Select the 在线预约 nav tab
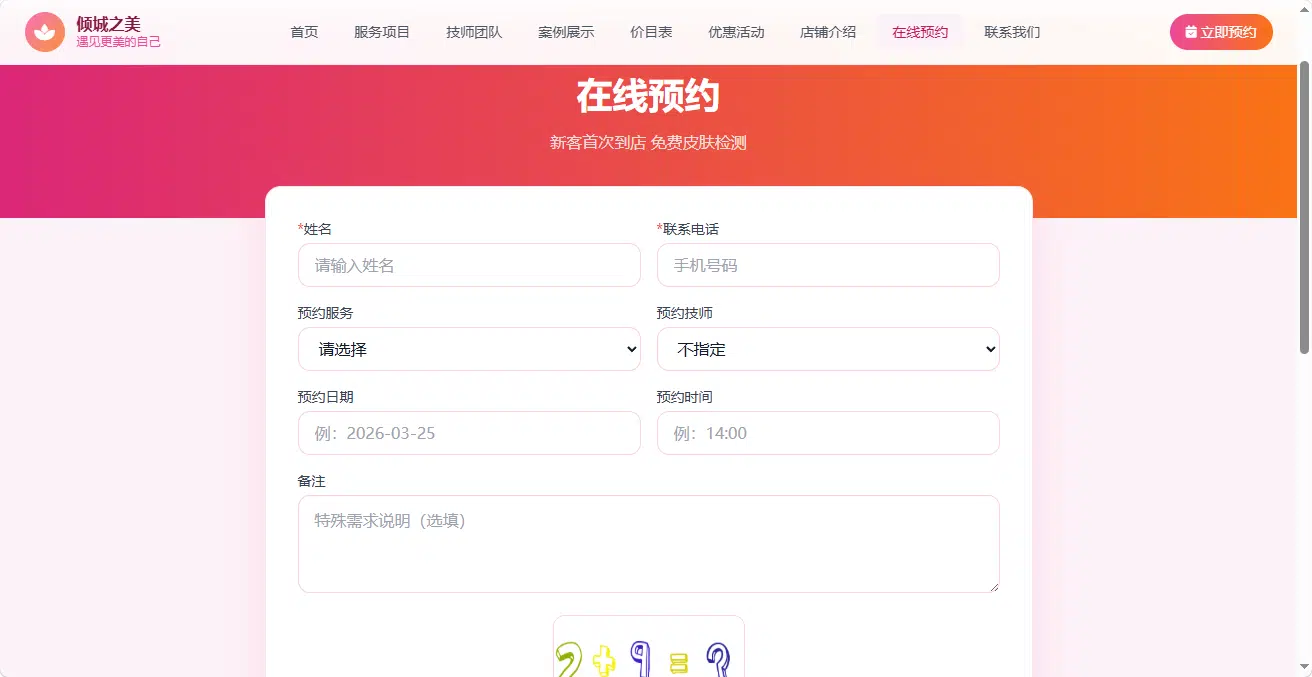 (x=920, y=32)
